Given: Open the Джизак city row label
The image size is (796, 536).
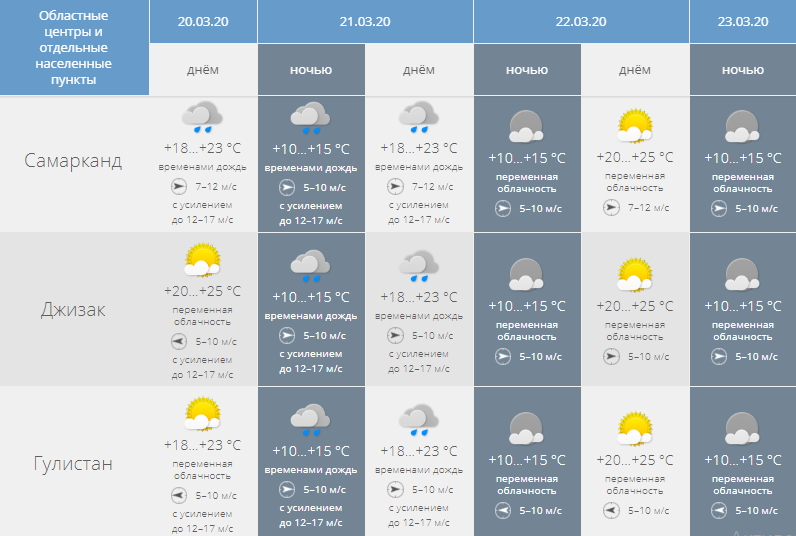Looking at the screenshot, I should click(x=74, y=310).
